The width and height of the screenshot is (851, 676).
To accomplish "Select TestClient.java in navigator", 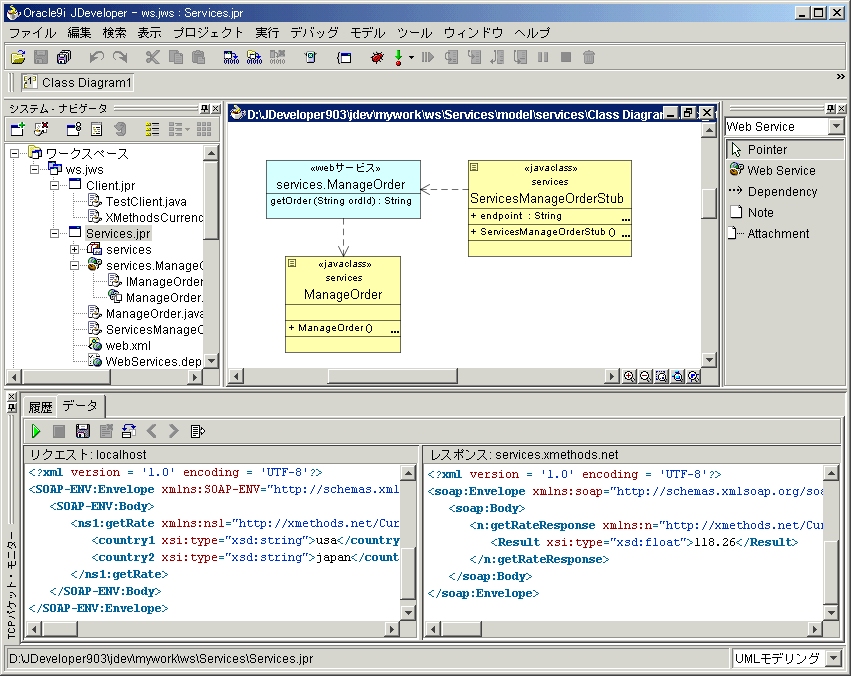I will click(145, 201).
